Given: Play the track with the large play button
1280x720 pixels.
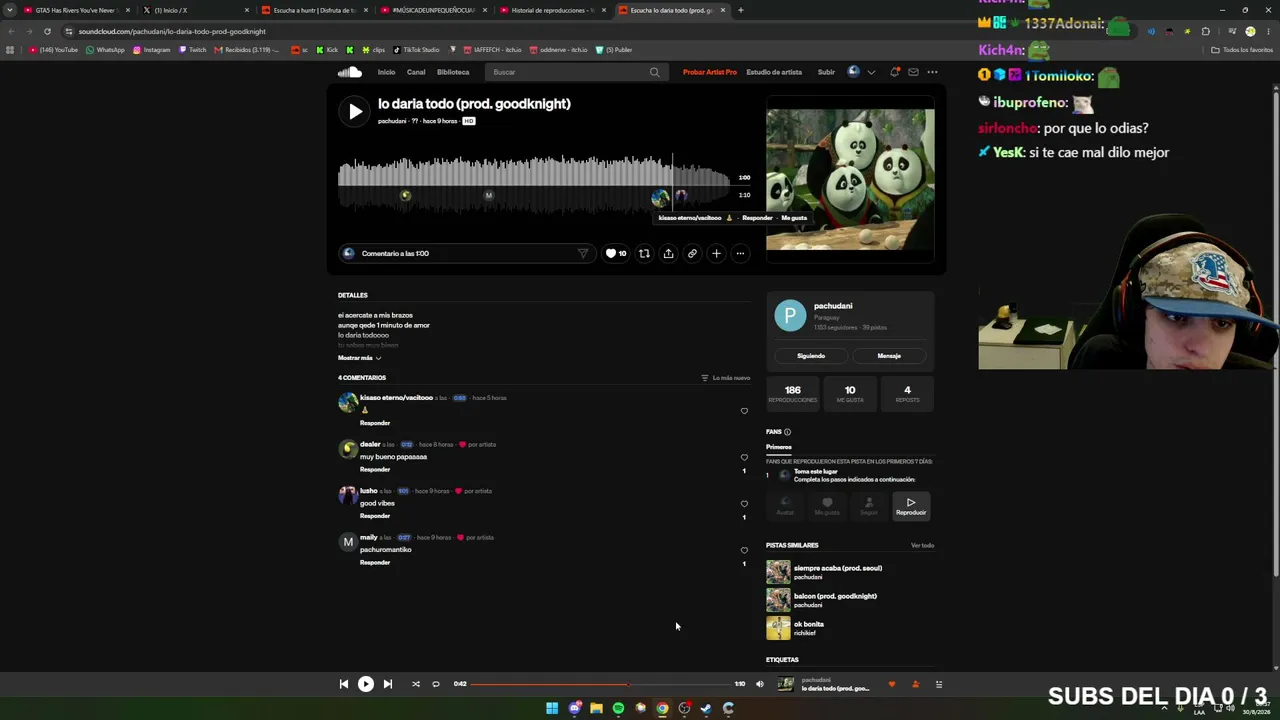Looking at the screenshot, I should (355, 112).
